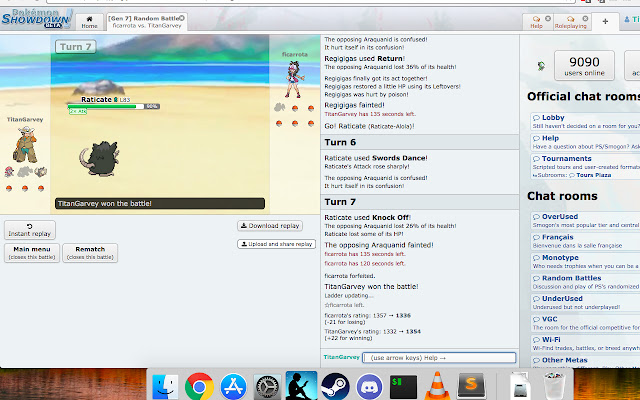Click the Raticate sprite on the battlefield
Screen dimensions: 640x400
(x=99, y=158)
